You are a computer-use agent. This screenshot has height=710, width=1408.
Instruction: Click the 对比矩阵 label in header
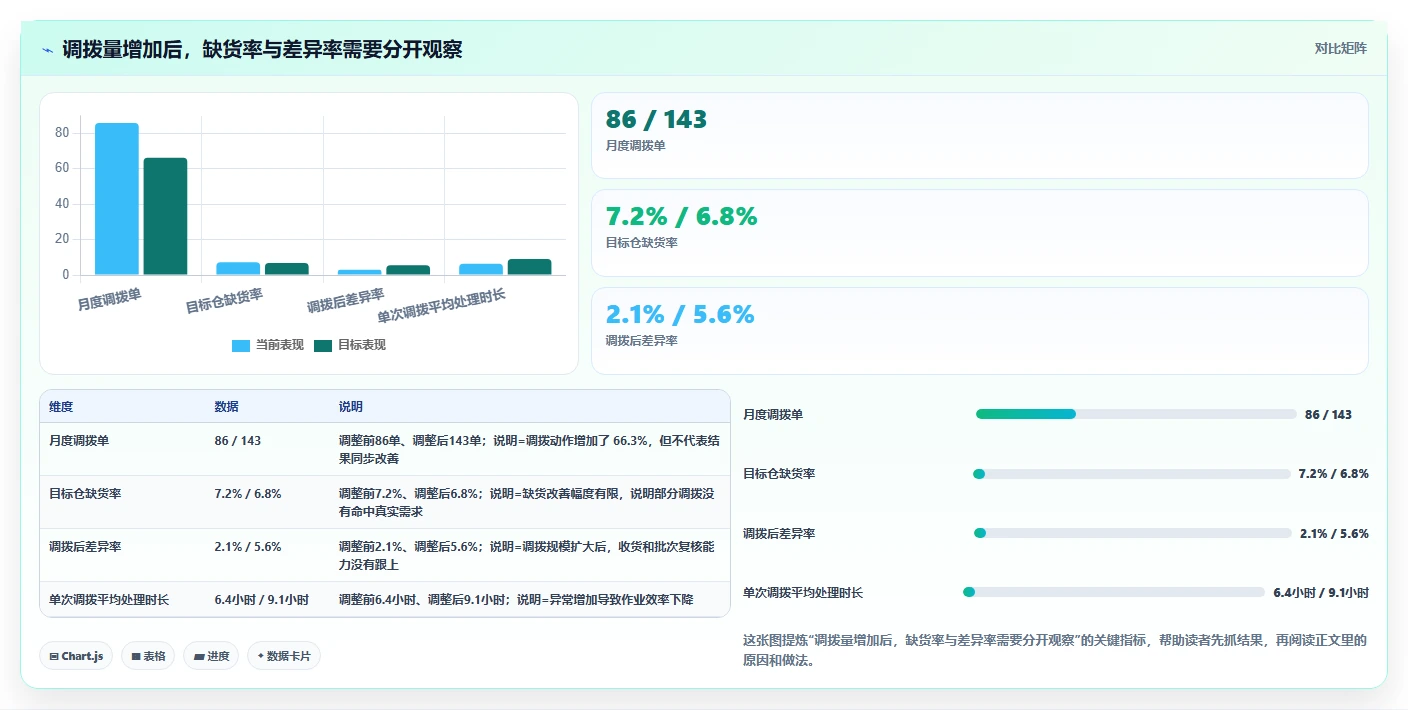click(x=1340, y=48)
